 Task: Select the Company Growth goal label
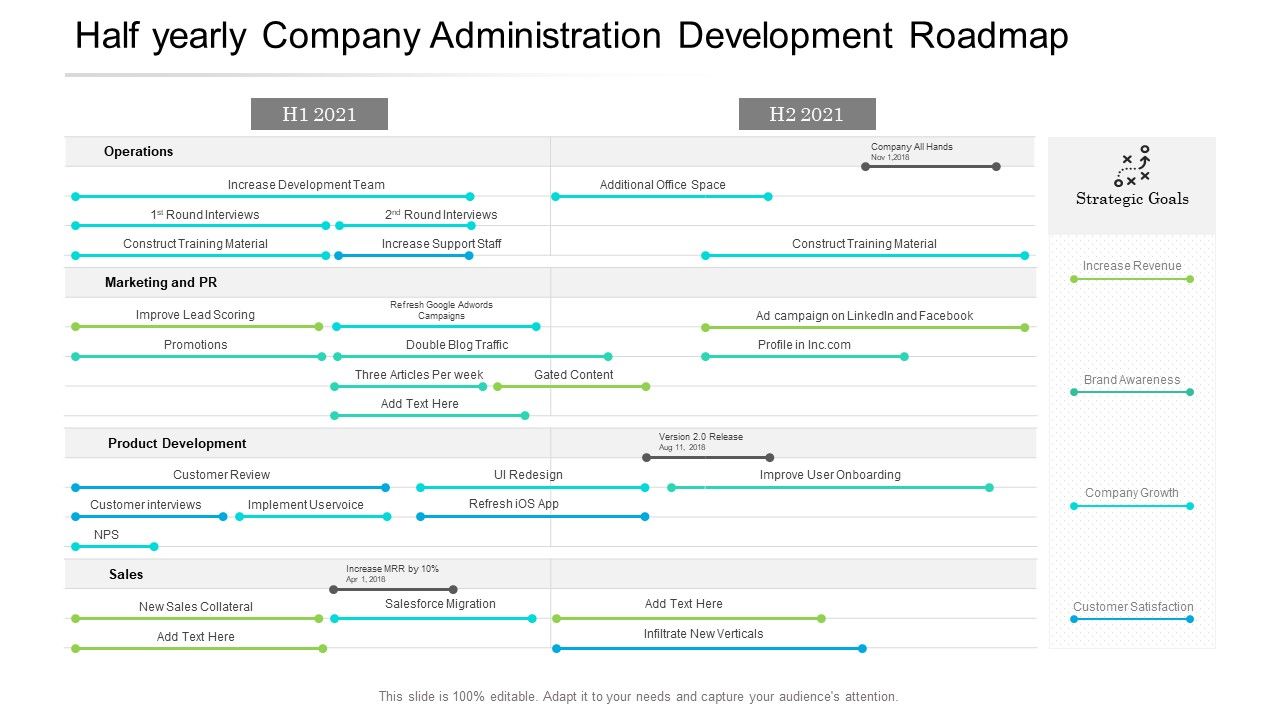tap(1132, 493)
